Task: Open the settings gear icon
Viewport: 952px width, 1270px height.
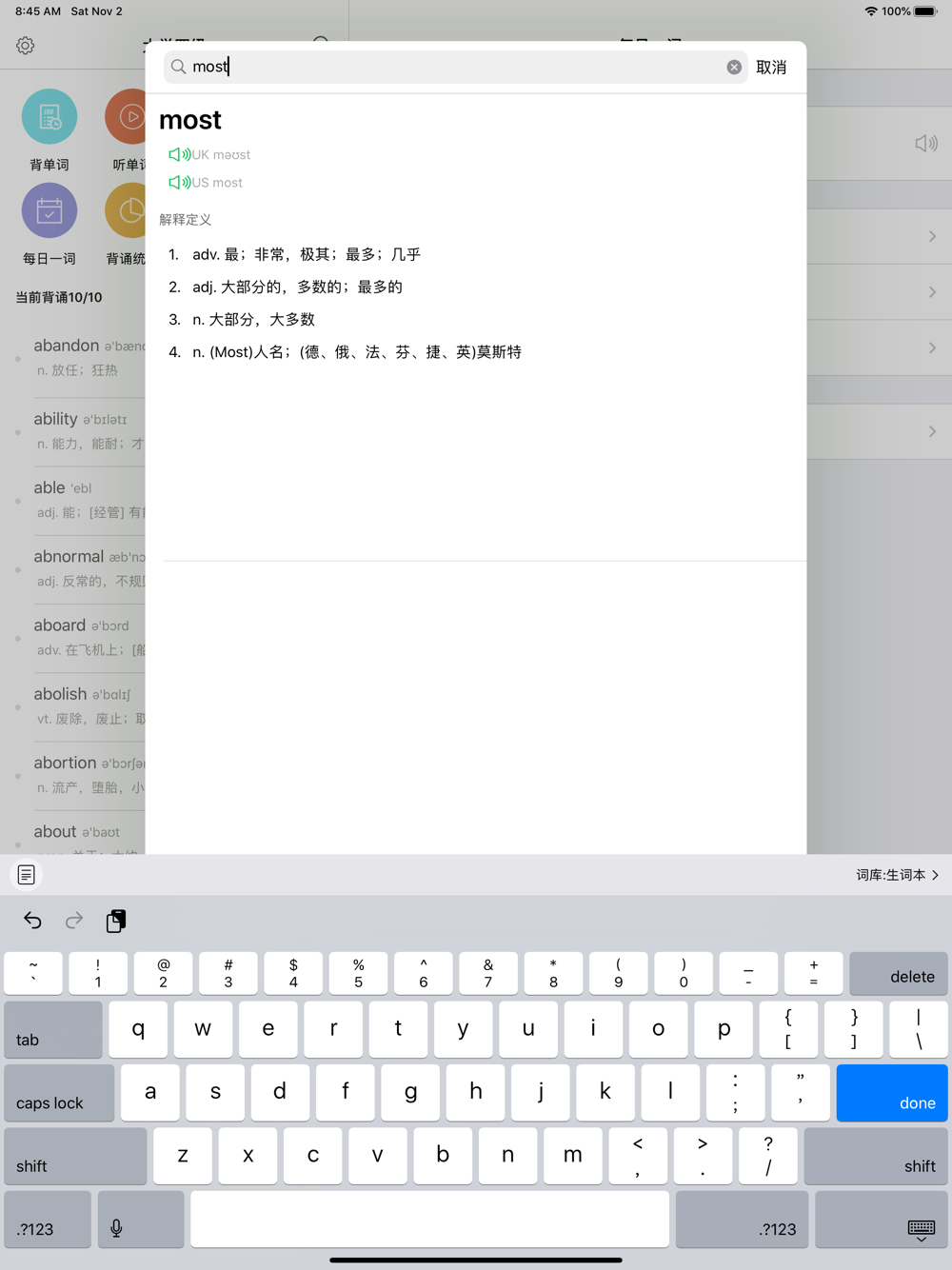Action: [26, 46]
